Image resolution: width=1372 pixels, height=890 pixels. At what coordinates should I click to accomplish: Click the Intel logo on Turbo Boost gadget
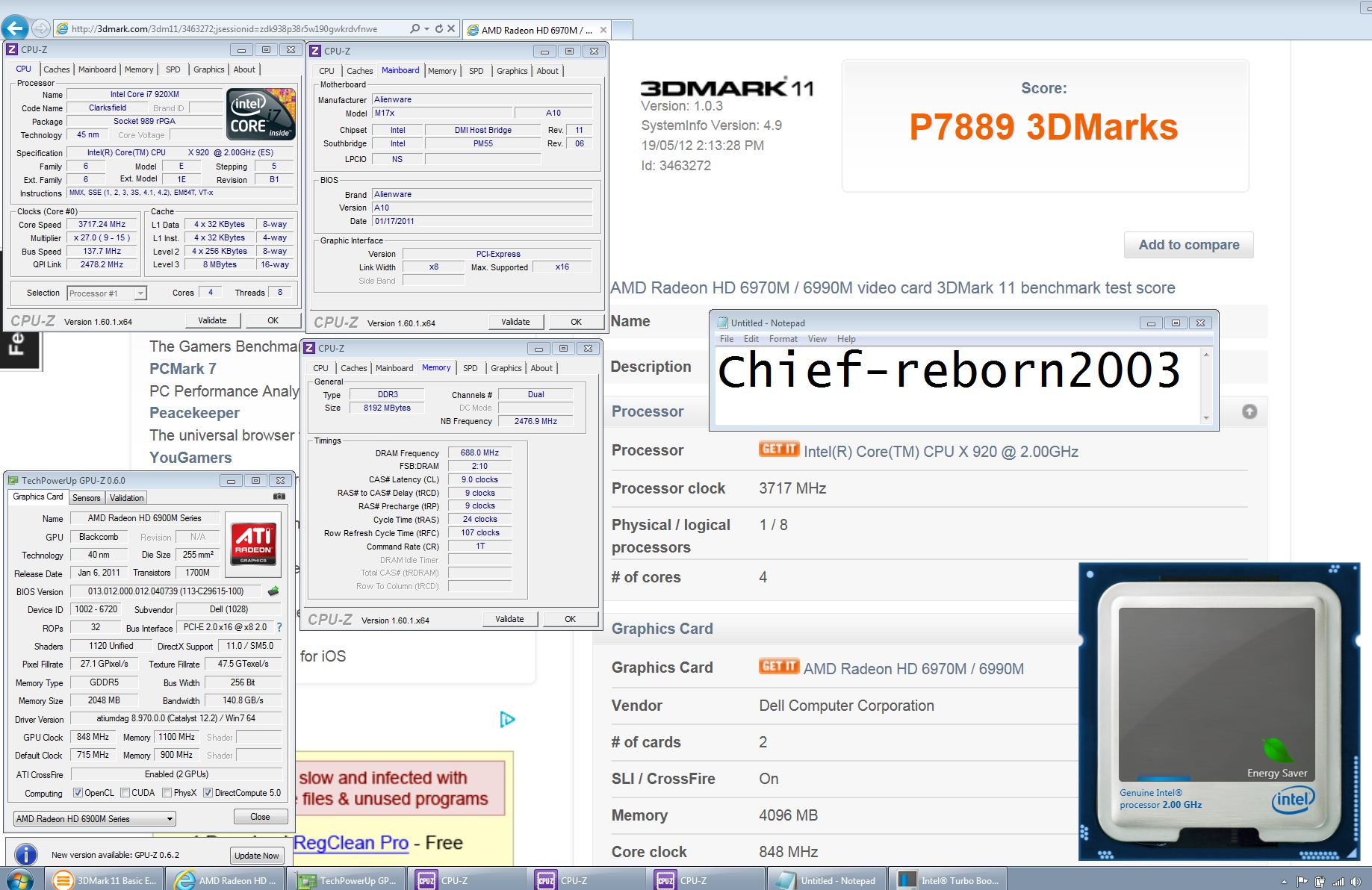[1293, 800]
